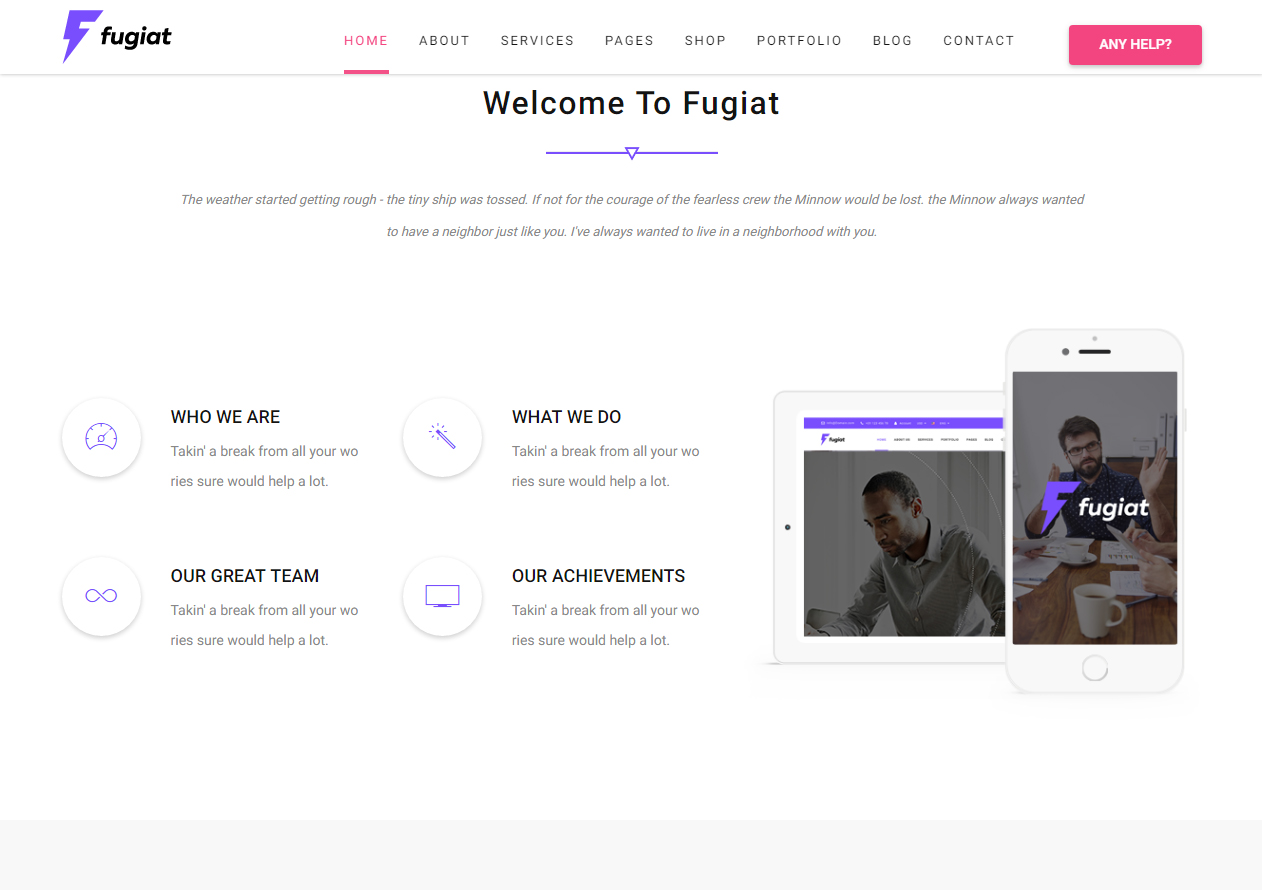
Task: Go to the Portfolio section
Action: pyautogui.click(x=799, y=41)
